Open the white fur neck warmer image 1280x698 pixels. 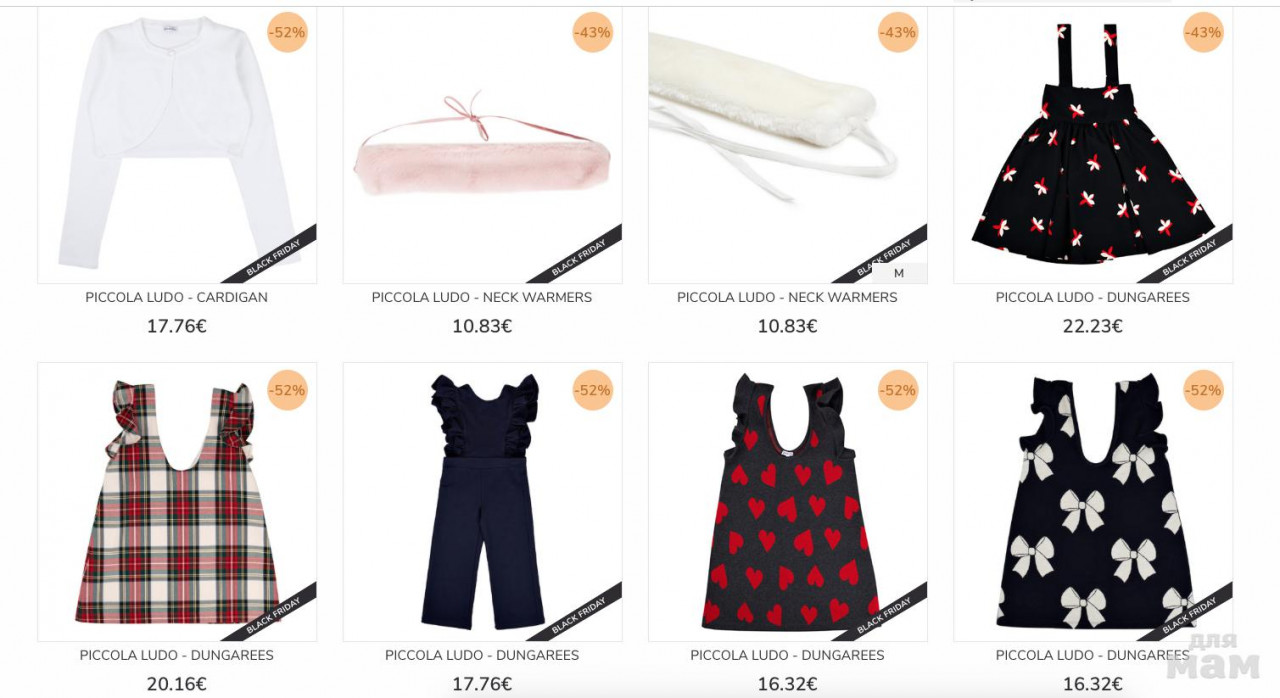point(787,146)
